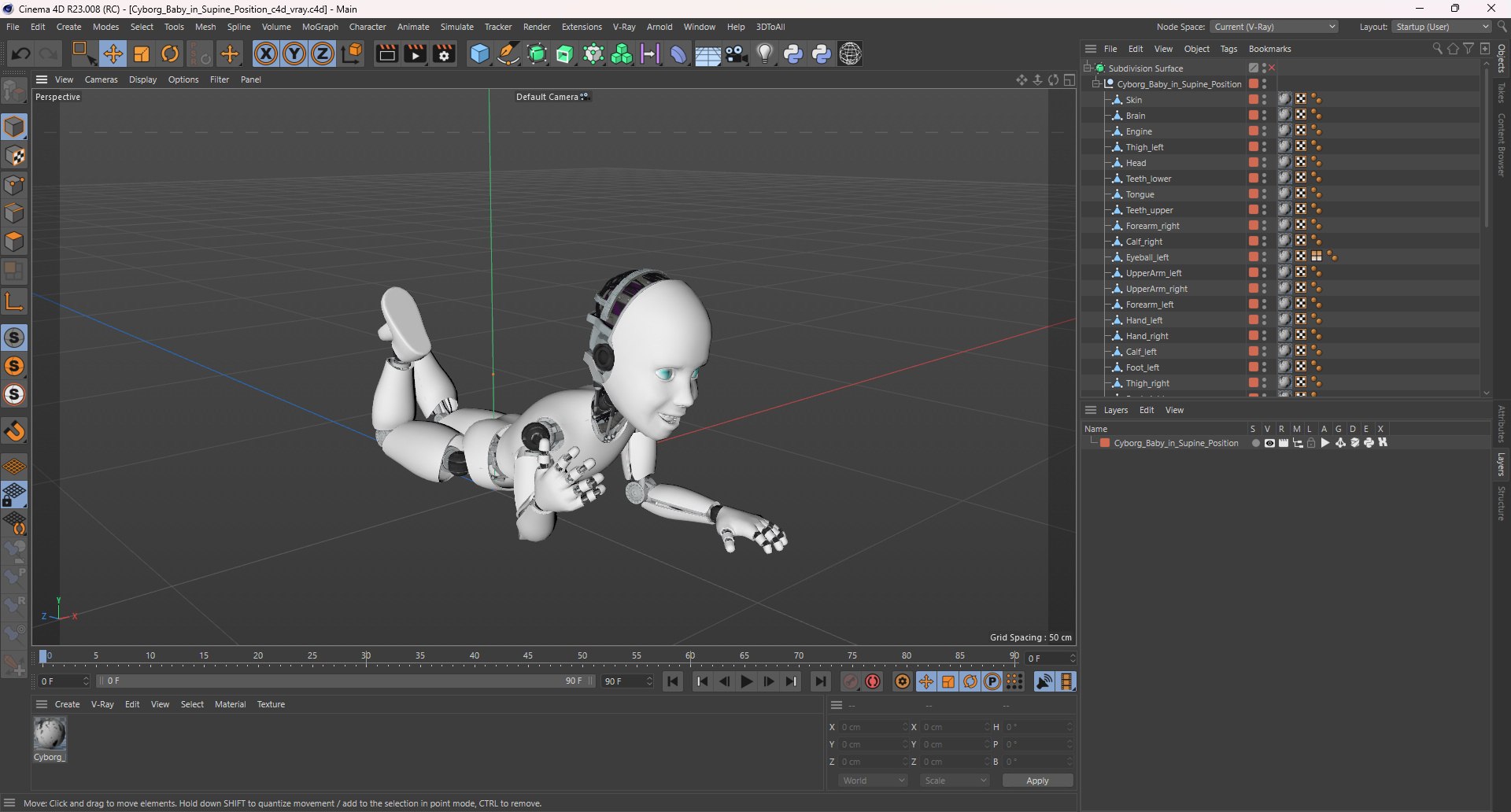The height and width of the screenshot is (812, 1511).
Task: Go to end of animation button
Action: [x=820, y=681]
